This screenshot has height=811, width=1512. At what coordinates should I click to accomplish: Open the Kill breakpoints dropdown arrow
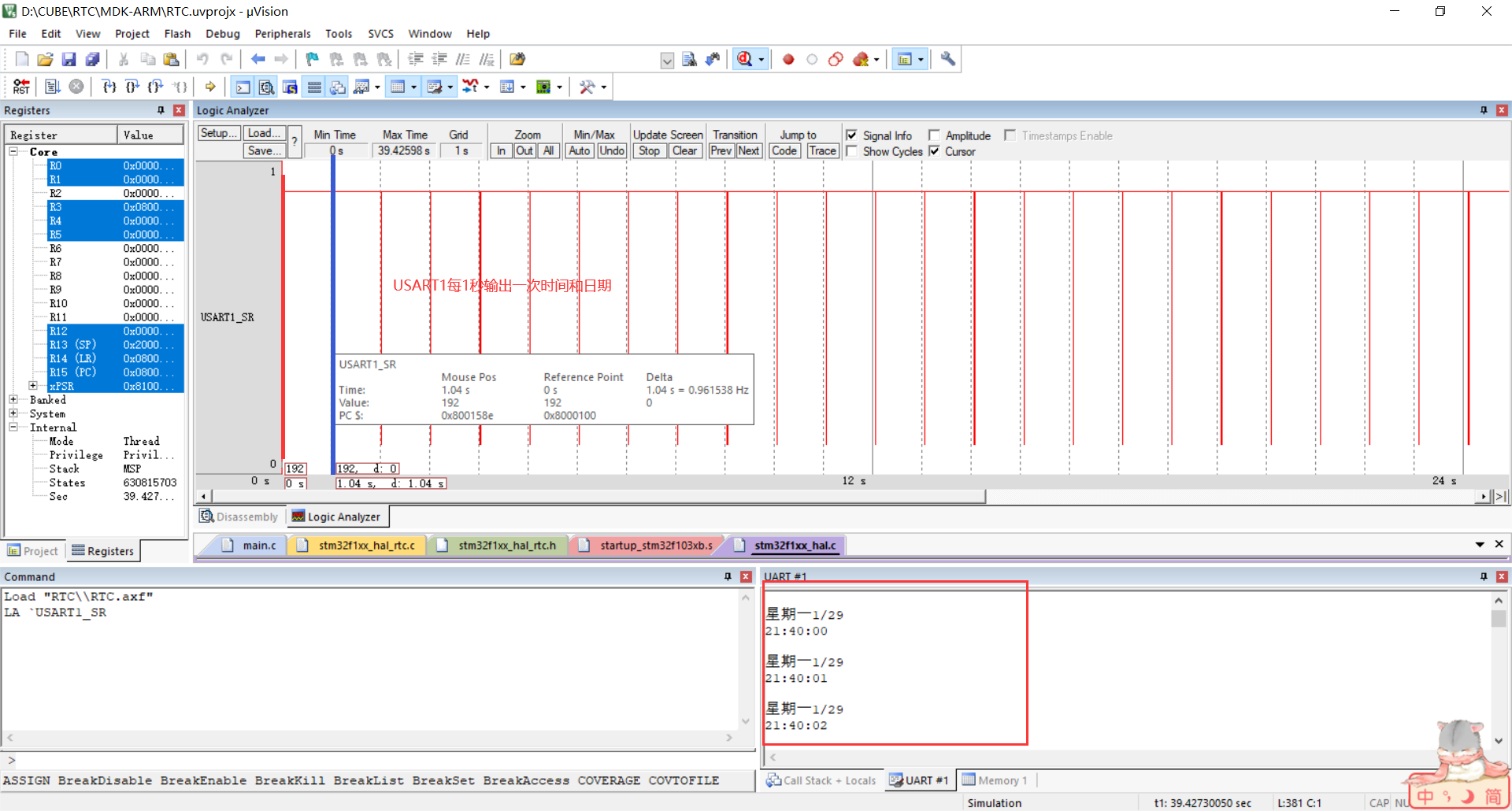(876, 59)
